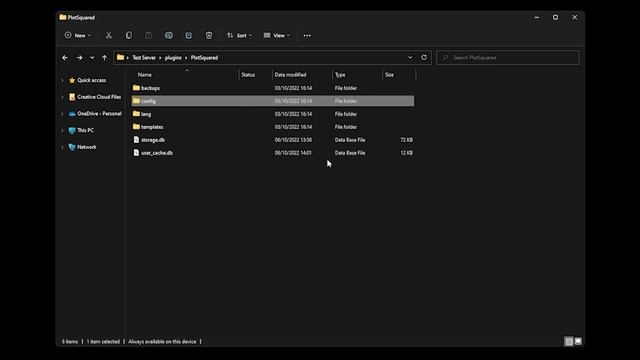640x360 pixels.
Task: Expand the Creative Cloud Files tree node
Action: click(x=62, y=97)
